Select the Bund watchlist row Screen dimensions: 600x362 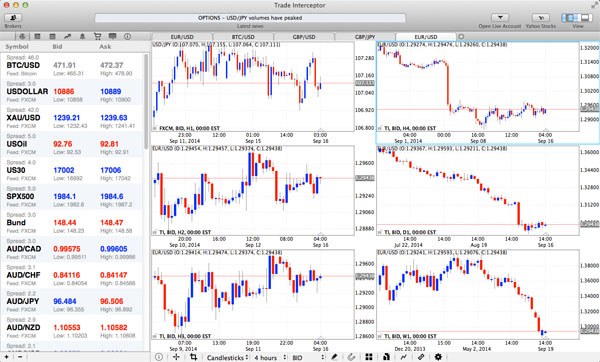(x=72, y=223)
